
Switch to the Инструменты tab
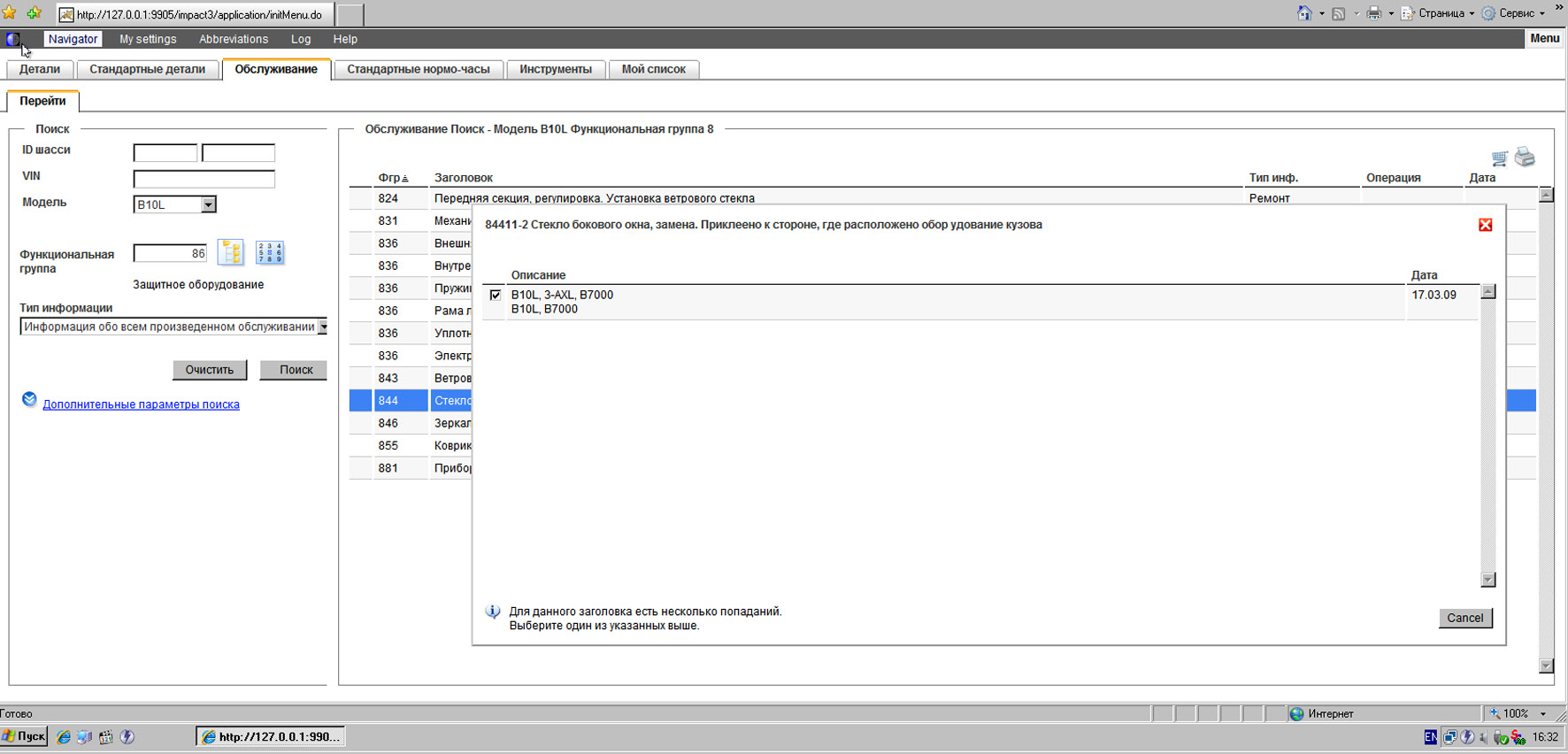(x=555, y=69)
